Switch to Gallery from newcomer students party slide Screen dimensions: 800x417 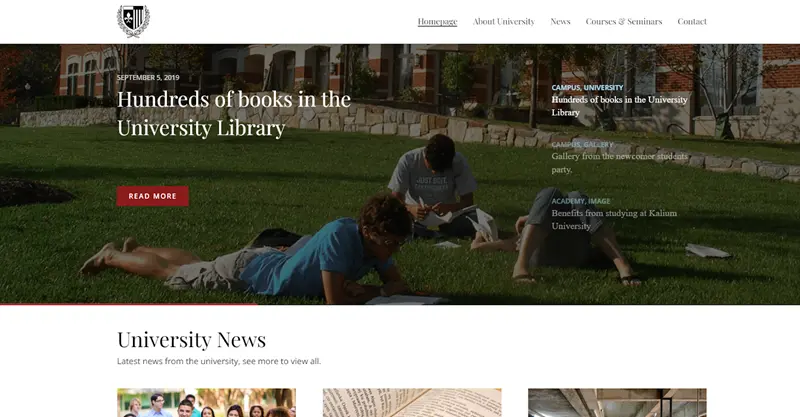tap(619, 163)
